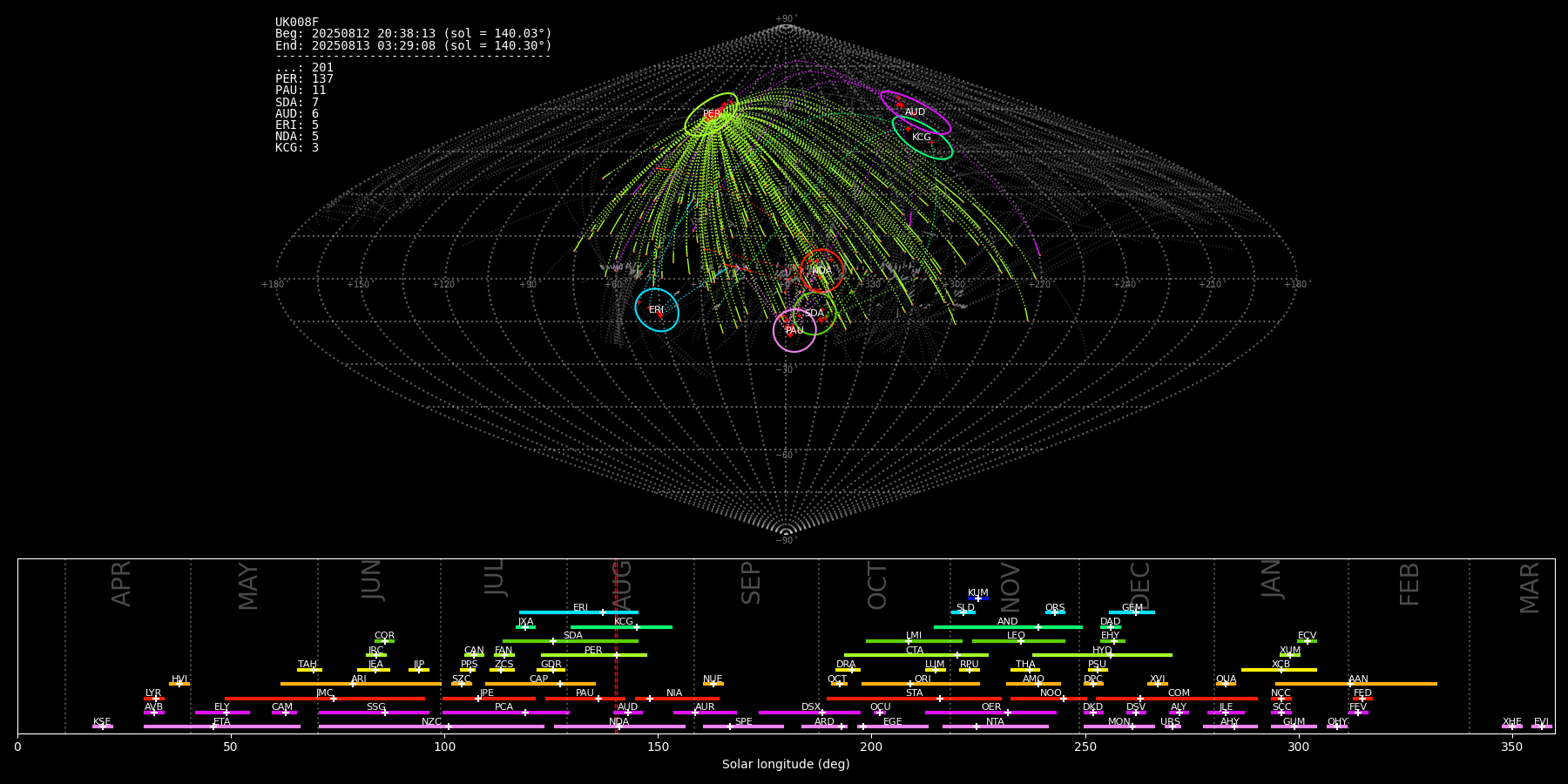Click the 'PAU: 11' count line
1568x784 pixels.
pos(301,91)
